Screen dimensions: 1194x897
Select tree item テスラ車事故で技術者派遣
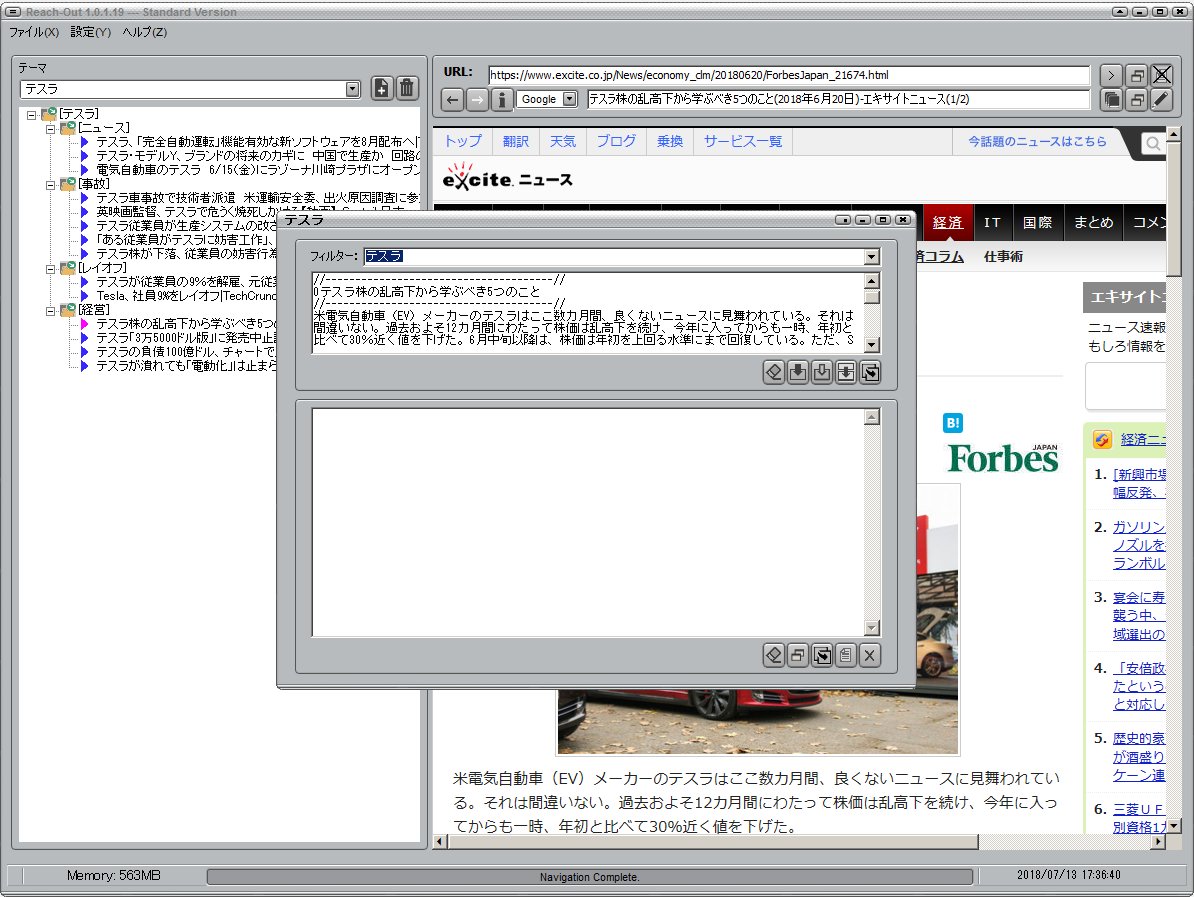coord(257,198)
